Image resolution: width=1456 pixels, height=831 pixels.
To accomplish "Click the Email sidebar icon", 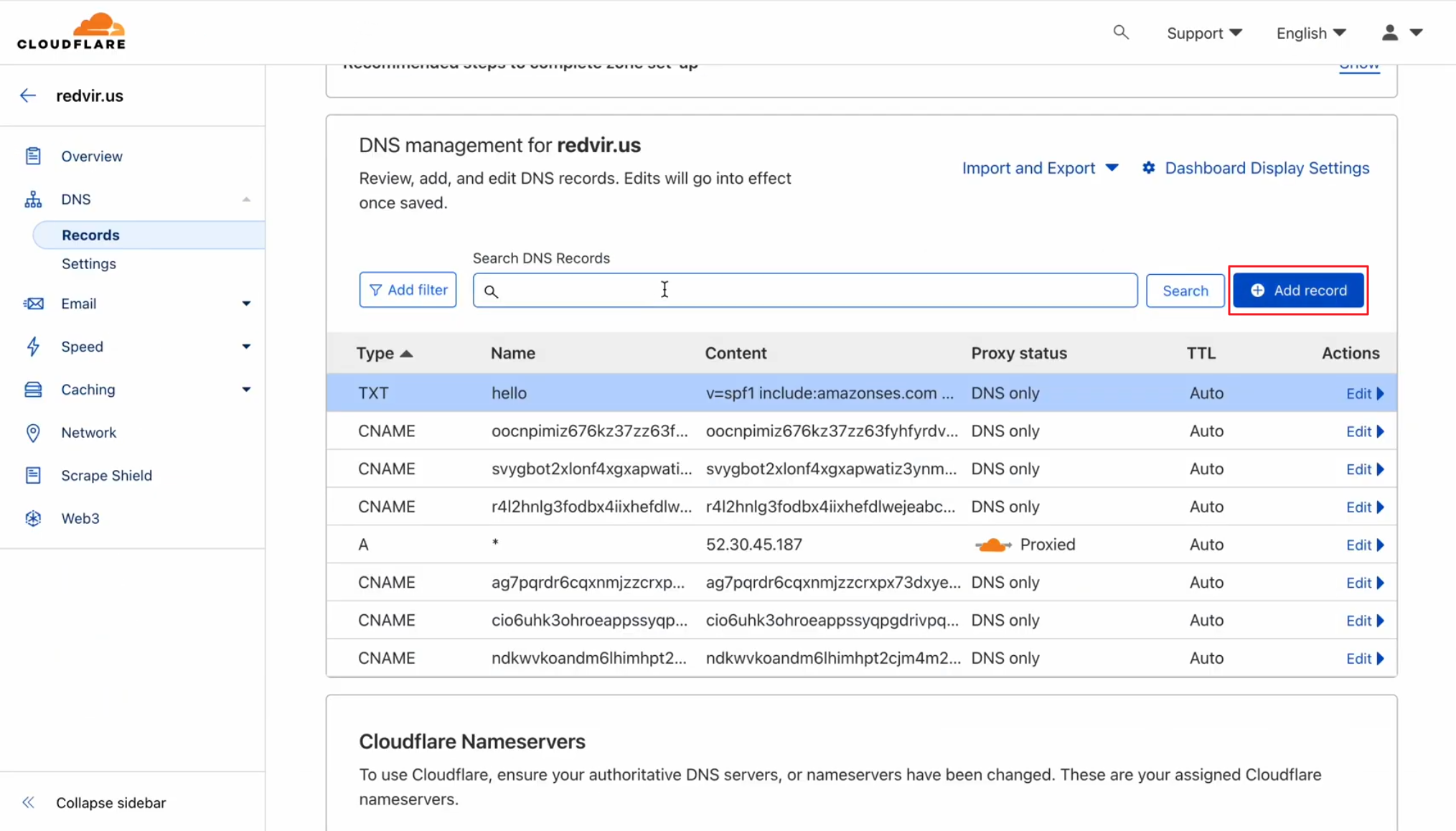I will [x=33, y=303].
